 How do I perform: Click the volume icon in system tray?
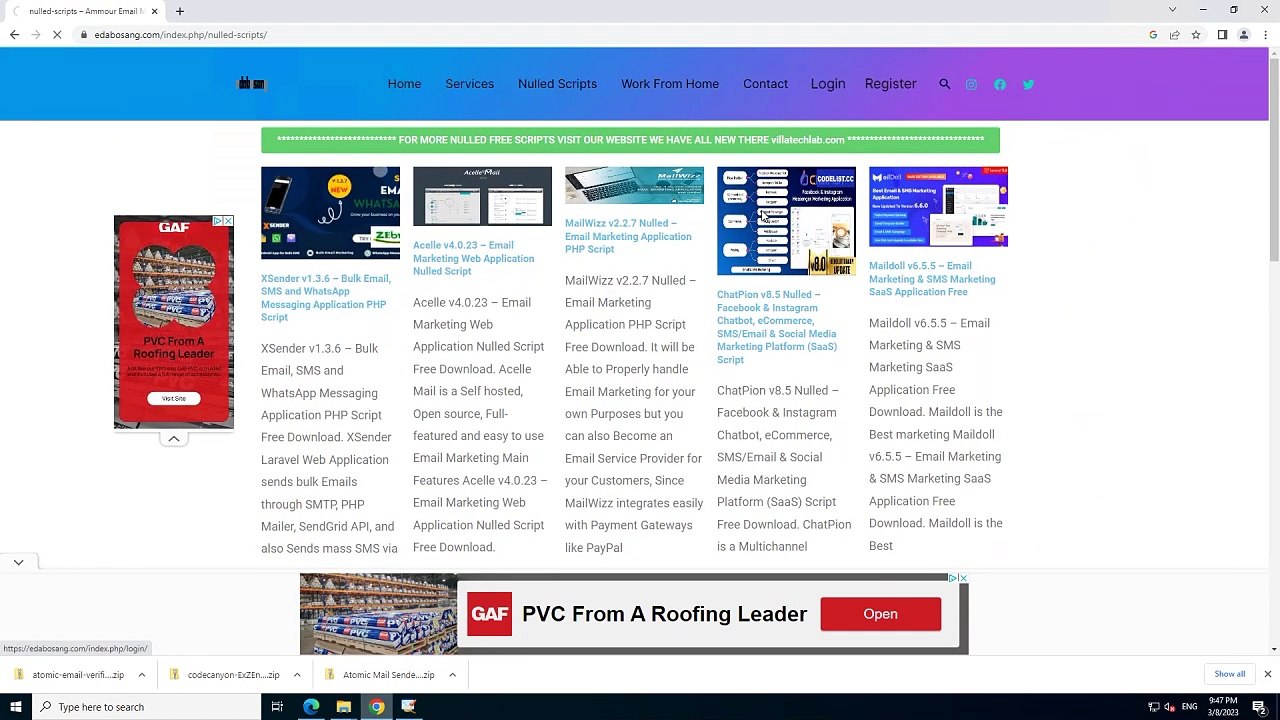(1169, 707)
